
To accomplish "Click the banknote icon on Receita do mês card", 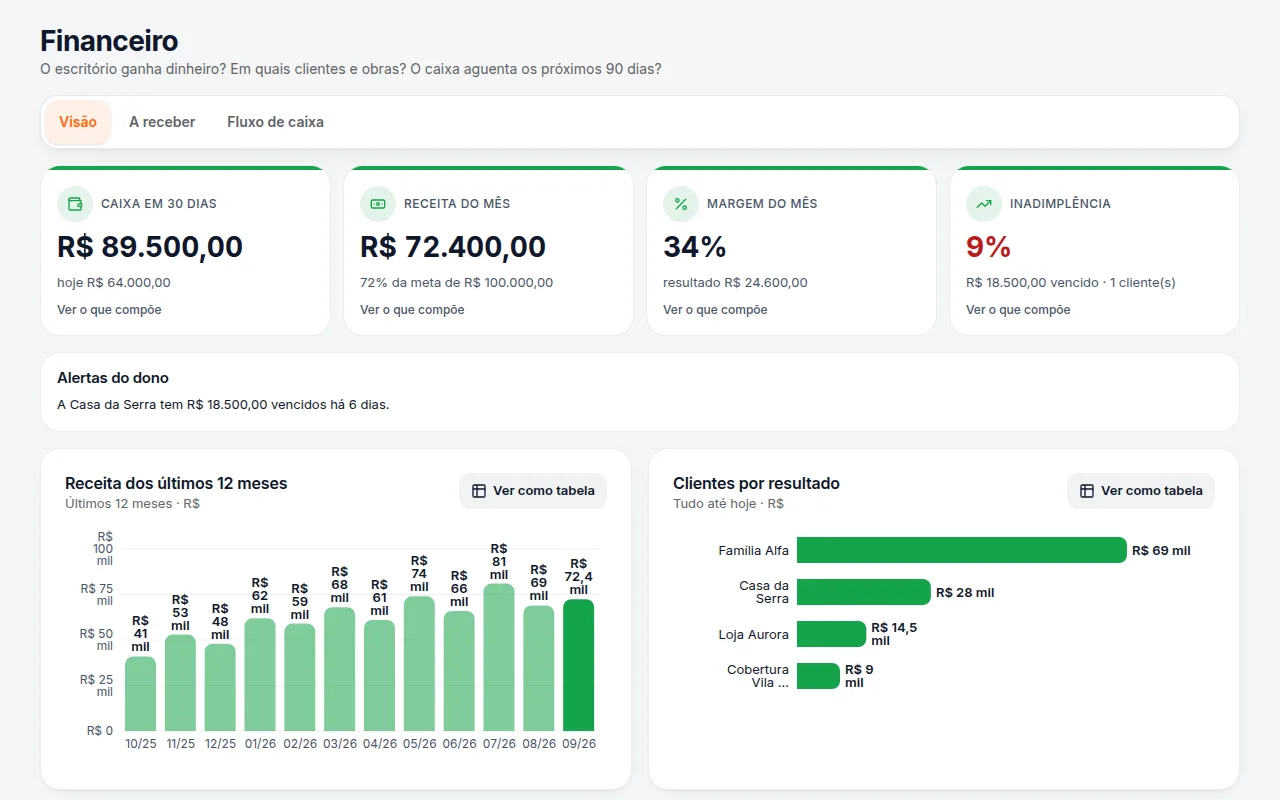I will point(378,204).
